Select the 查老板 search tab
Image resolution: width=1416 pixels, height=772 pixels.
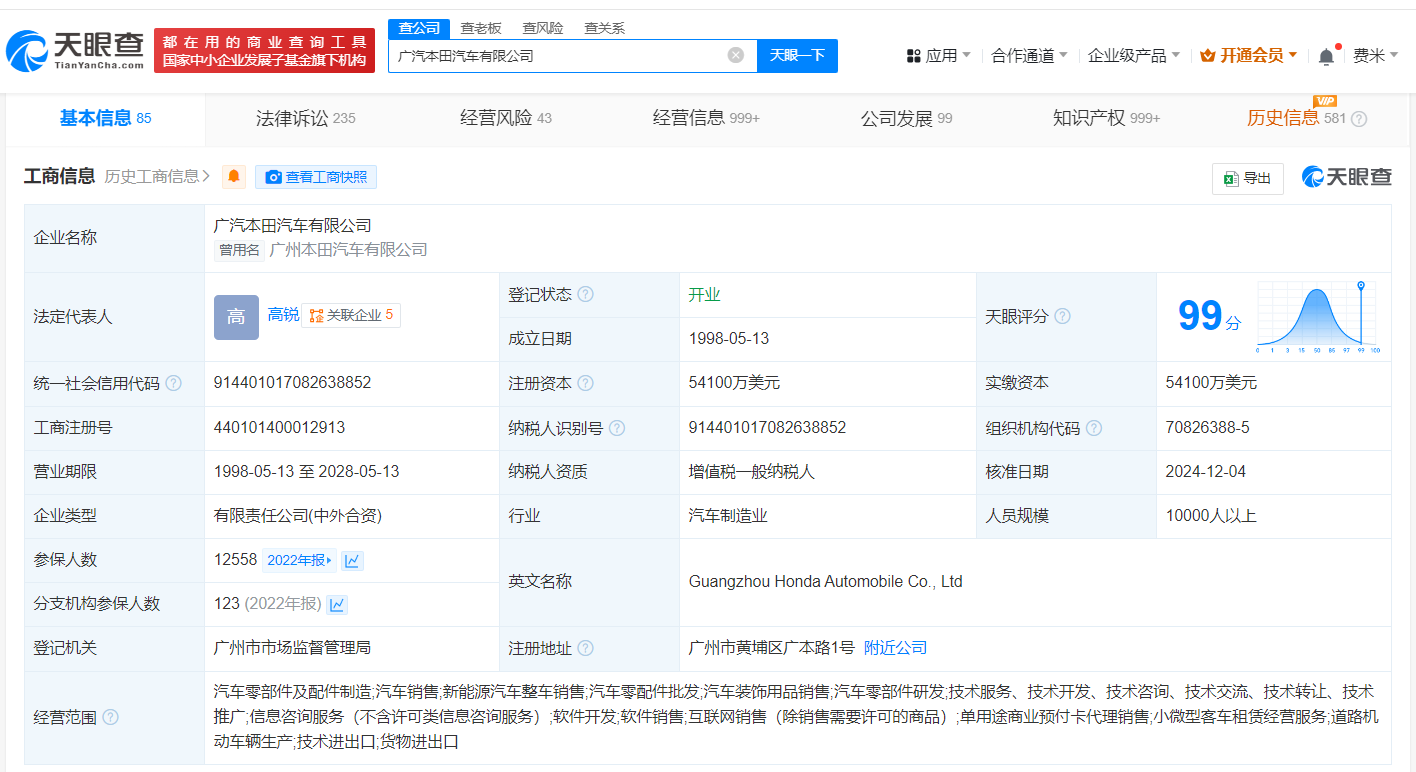pos(481,28)
